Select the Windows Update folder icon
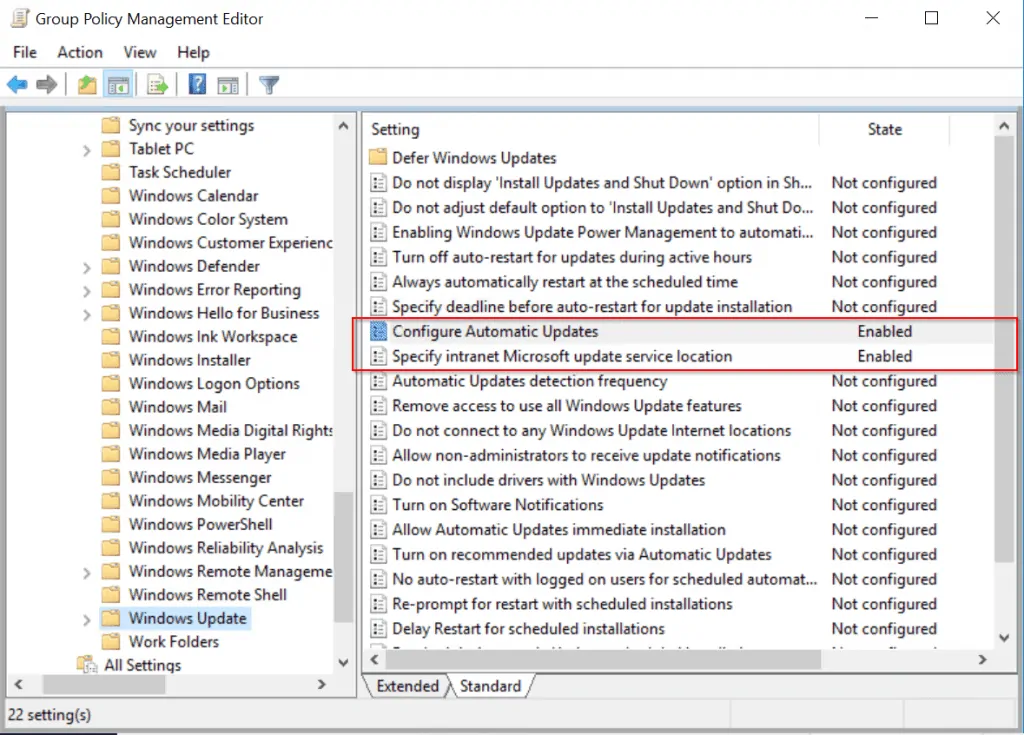 (x=112, y=618)
